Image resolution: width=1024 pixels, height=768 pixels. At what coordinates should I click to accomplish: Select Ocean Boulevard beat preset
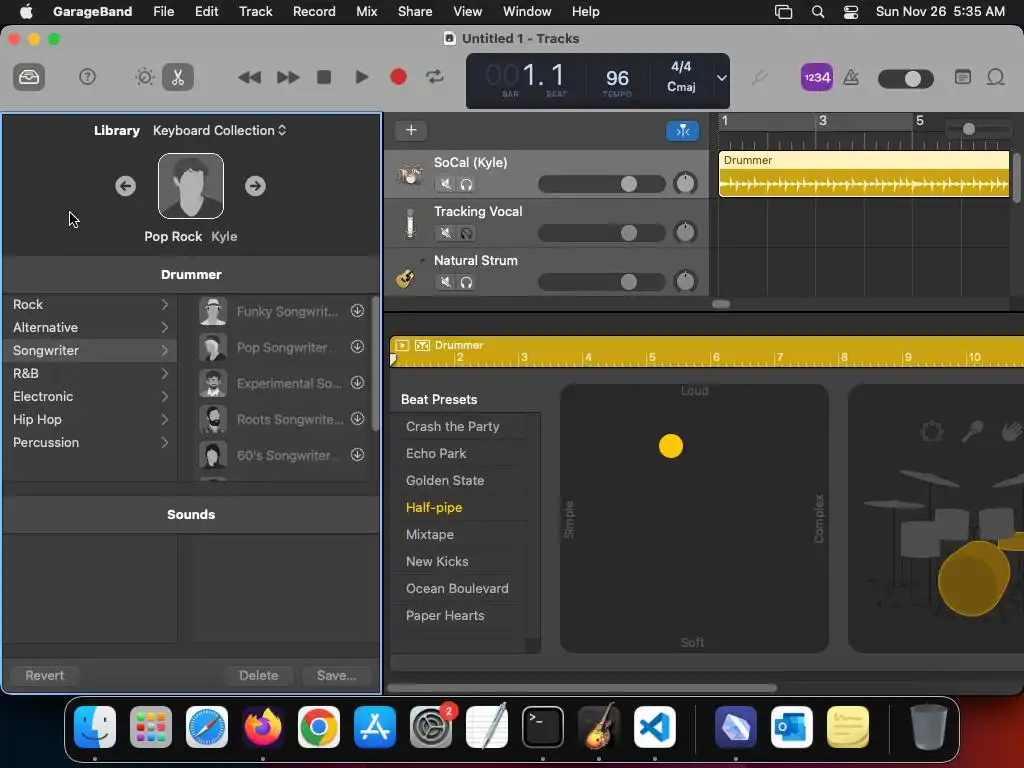[x=457, y=588]
